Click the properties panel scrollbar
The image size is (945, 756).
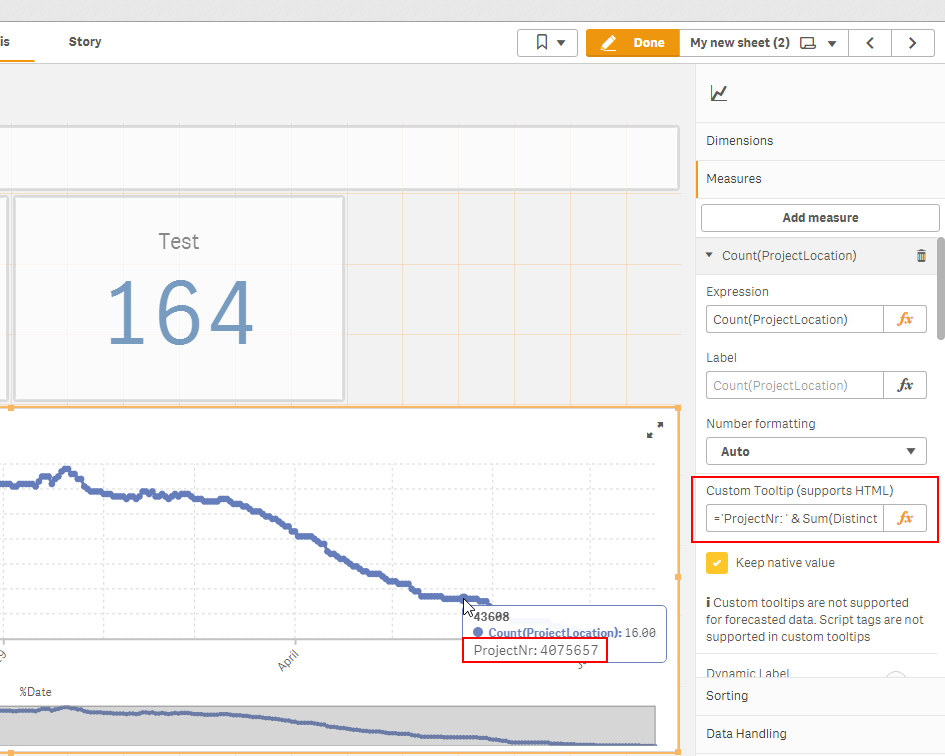click(941, 289)
